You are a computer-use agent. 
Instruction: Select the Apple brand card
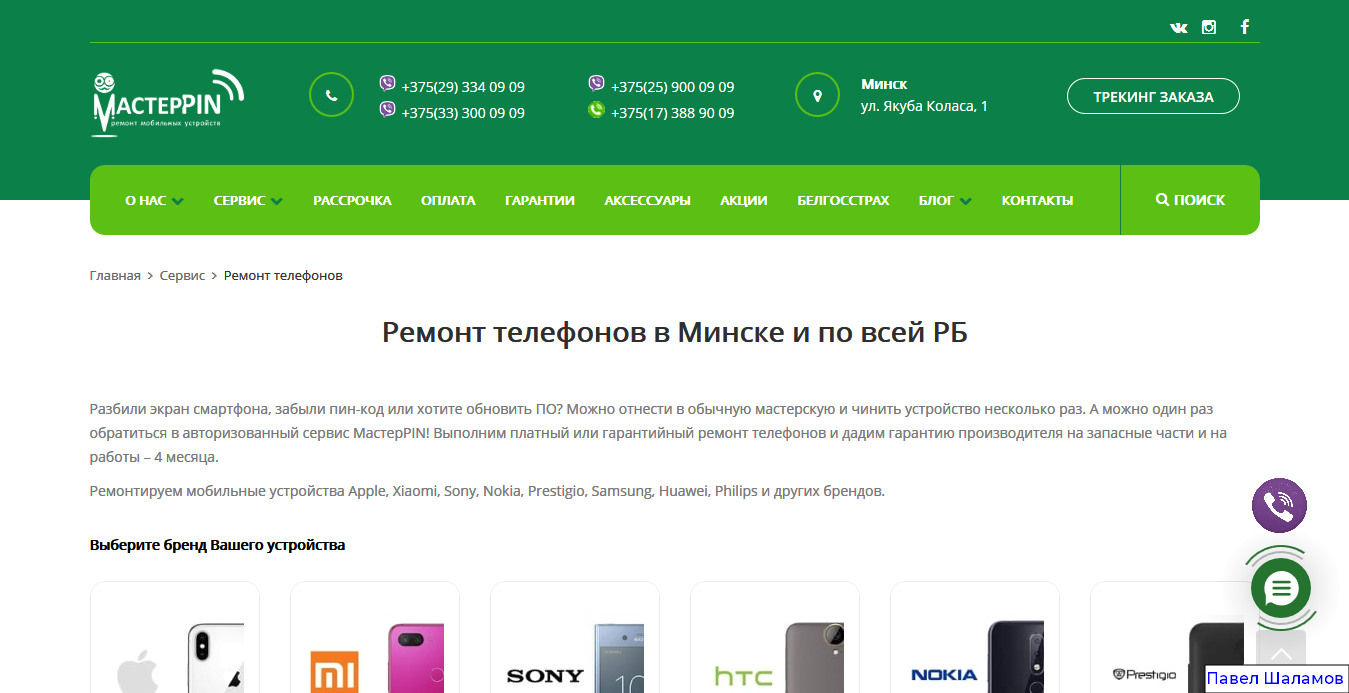coord(175,637)
